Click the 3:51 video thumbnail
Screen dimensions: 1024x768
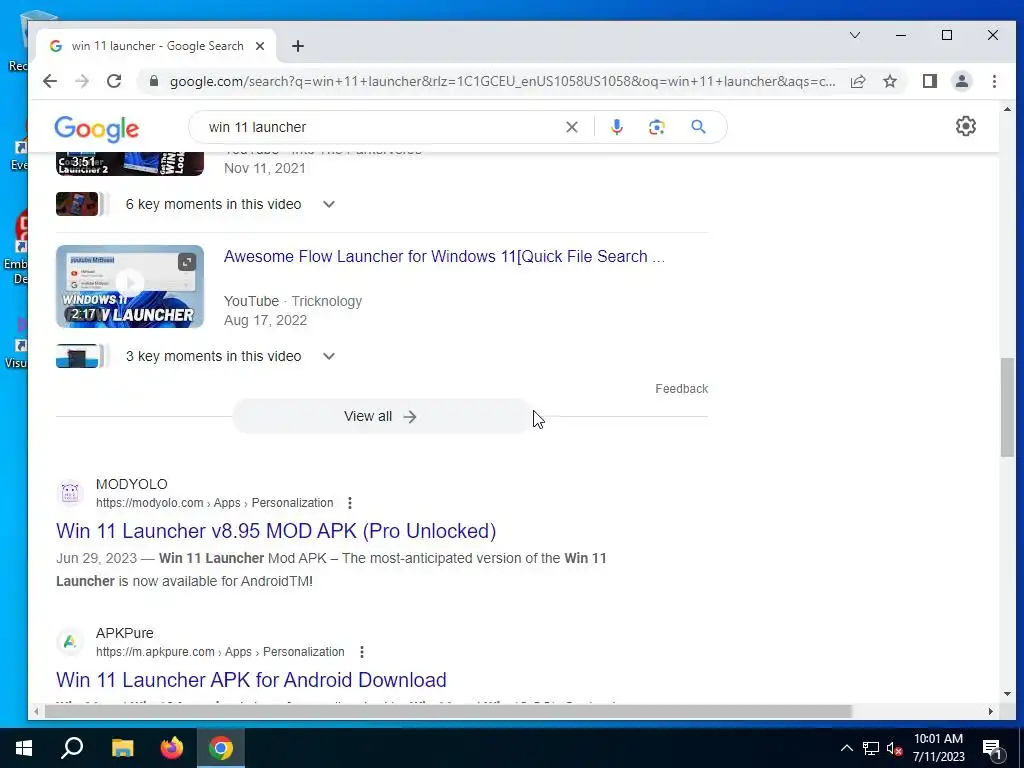pos(130,163)
